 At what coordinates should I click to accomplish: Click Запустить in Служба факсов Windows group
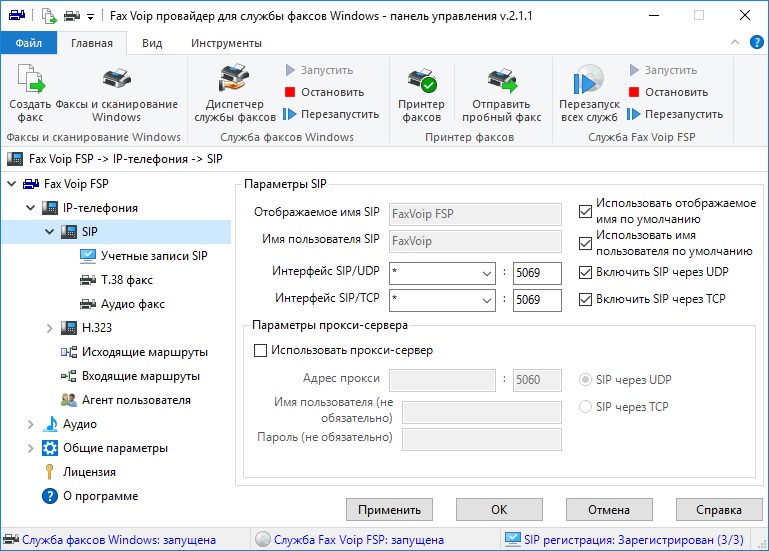[x=319, y=70]
